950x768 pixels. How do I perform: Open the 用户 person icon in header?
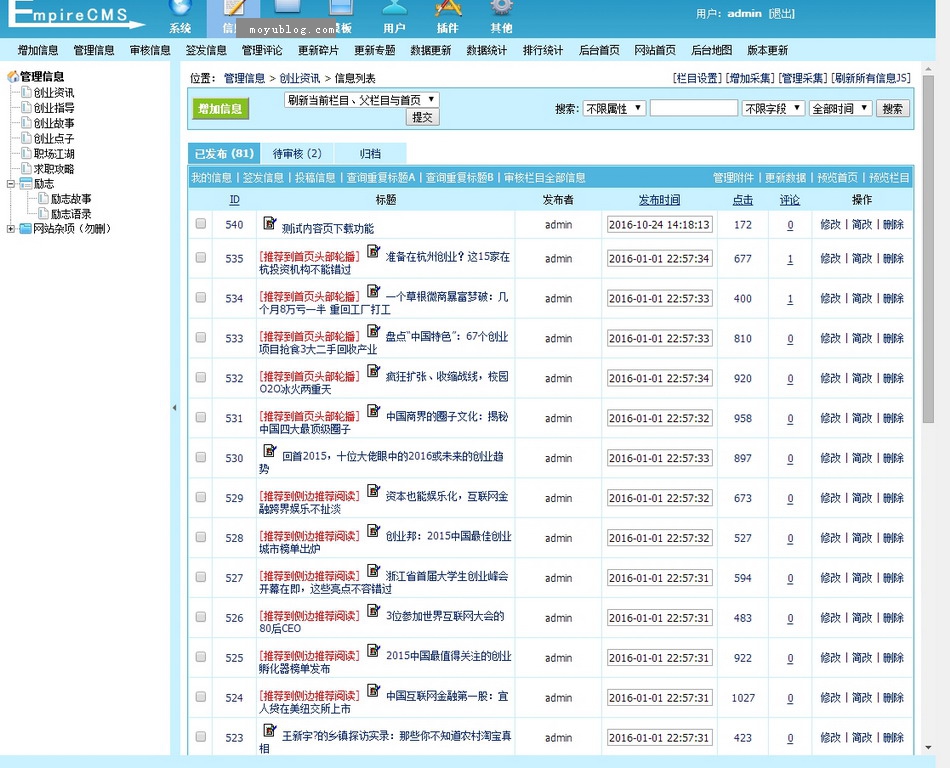point(394,7)
